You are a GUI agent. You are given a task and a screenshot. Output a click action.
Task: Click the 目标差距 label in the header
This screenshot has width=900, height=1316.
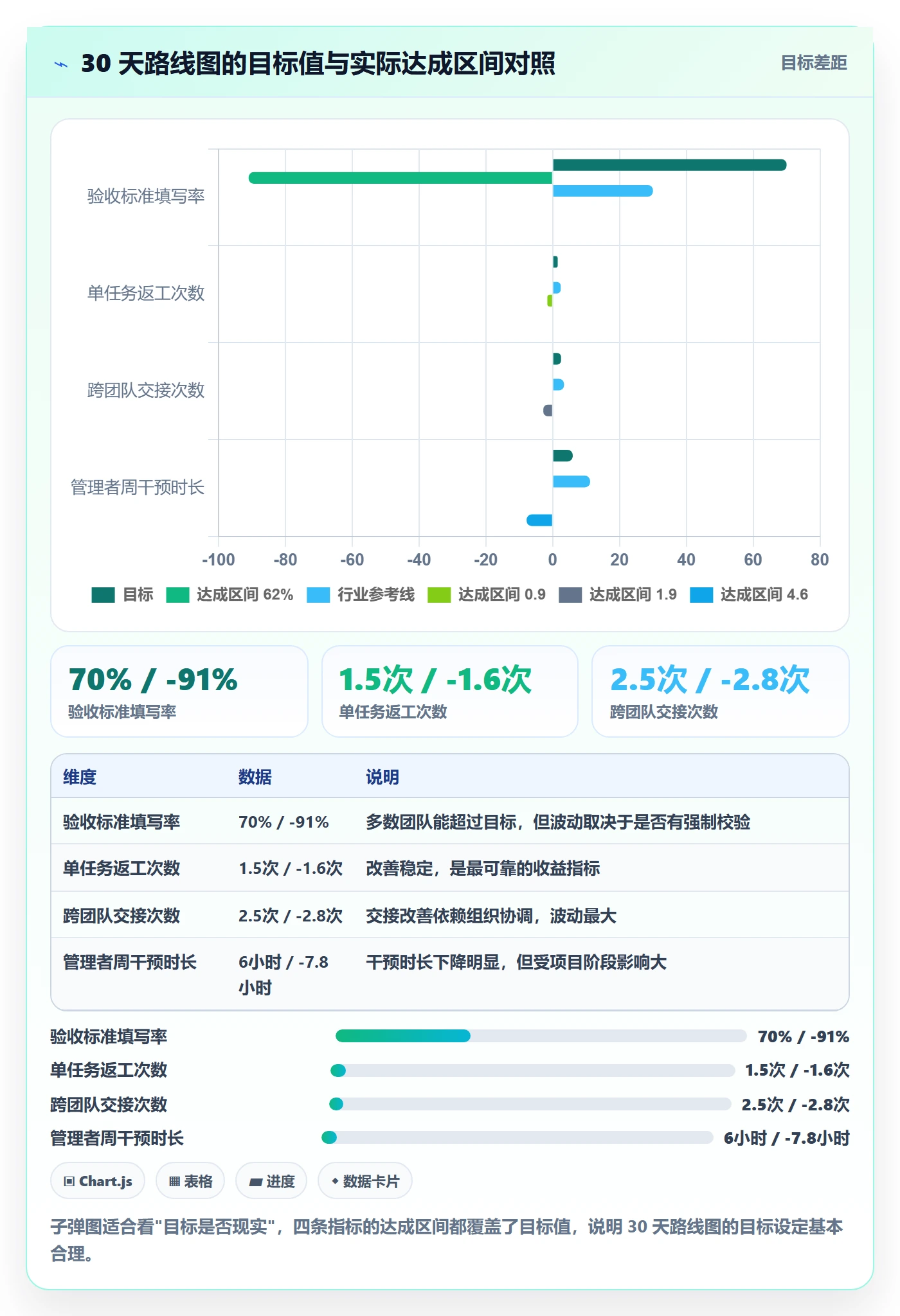point(813,63)
